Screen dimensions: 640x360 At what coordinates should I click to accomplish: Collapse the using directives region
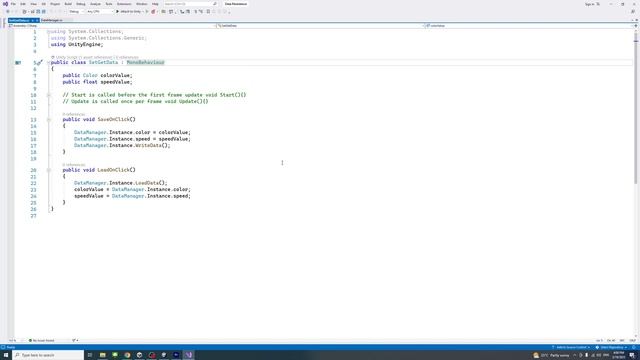pyautogui.click(x=48, y=31)
